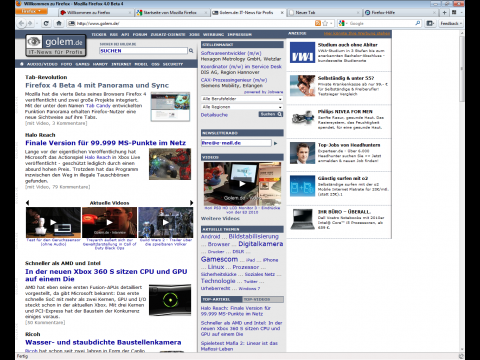Play the sidebar Videos player
The width and height of the screenshot is (480, 360).
point(242,184)
